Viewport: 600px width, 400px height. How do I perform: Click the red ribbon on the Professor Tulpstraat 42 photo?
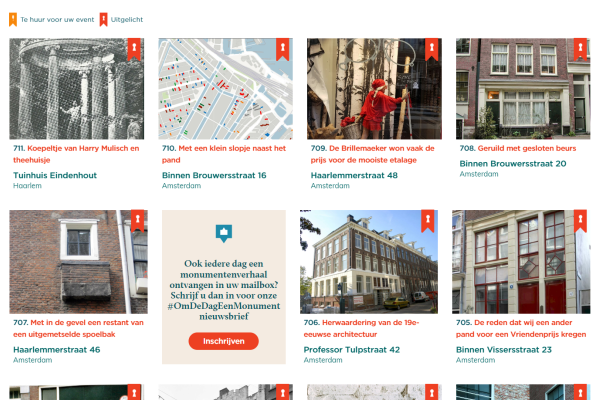click(427, 220)
